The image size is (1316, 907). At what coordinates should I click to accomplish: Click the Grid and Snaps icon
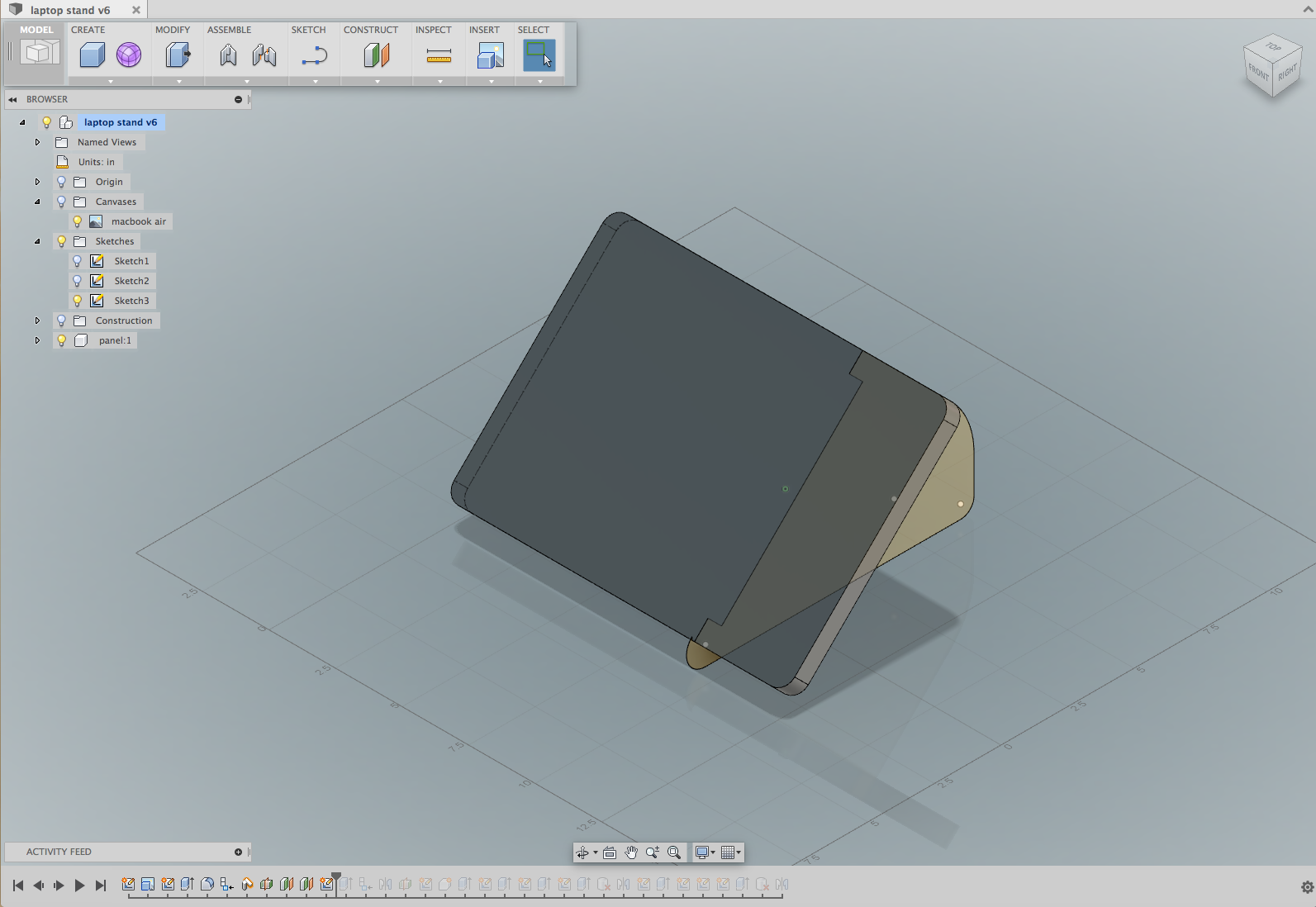(x=728, y=852)
